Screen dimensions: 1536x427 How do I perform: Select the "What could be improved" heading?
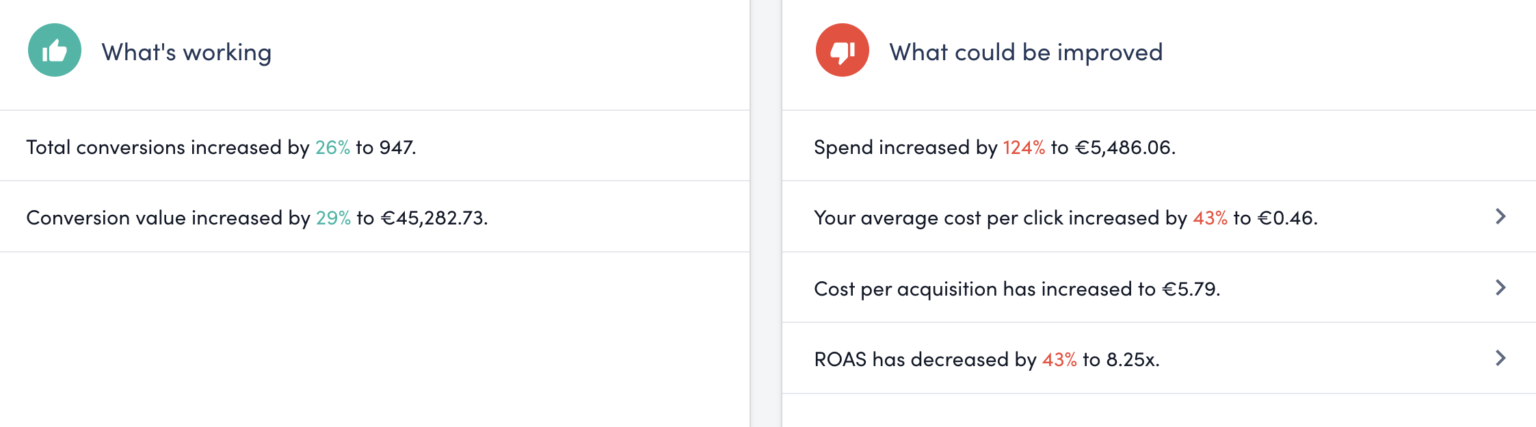click(x=1025, y=52)
